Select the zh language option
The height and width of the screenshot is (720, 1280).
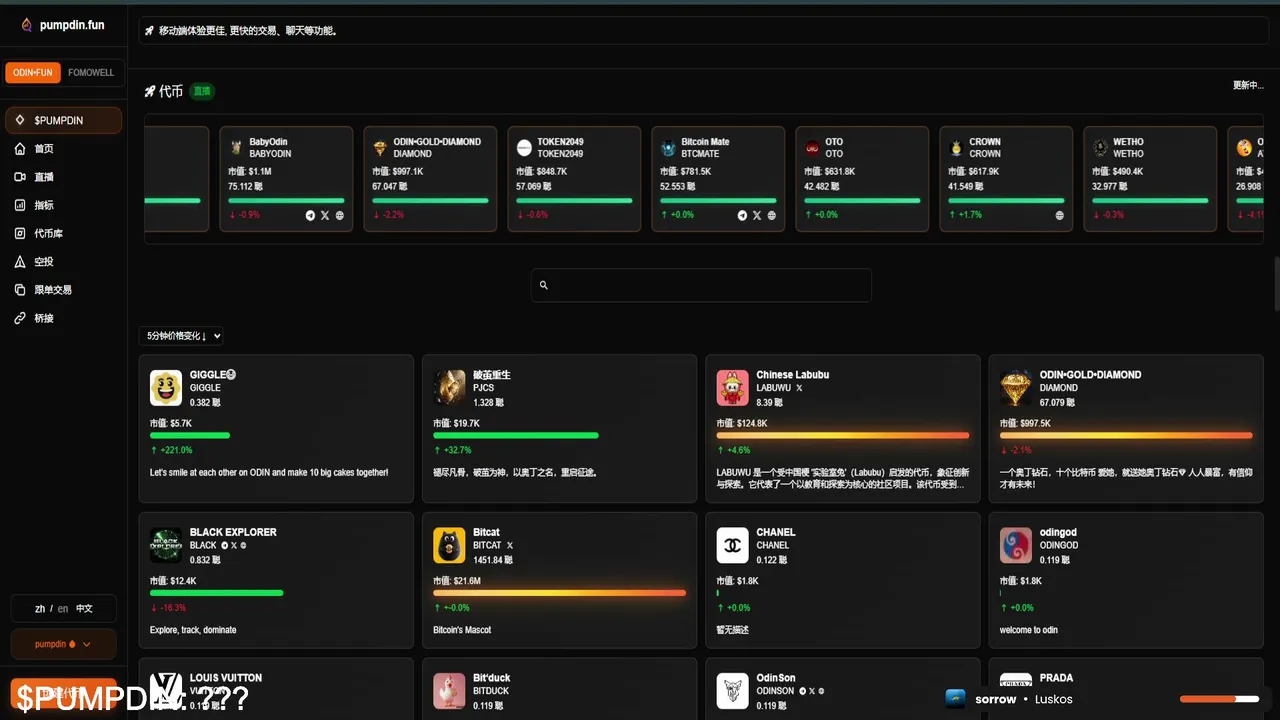(40, 609)
